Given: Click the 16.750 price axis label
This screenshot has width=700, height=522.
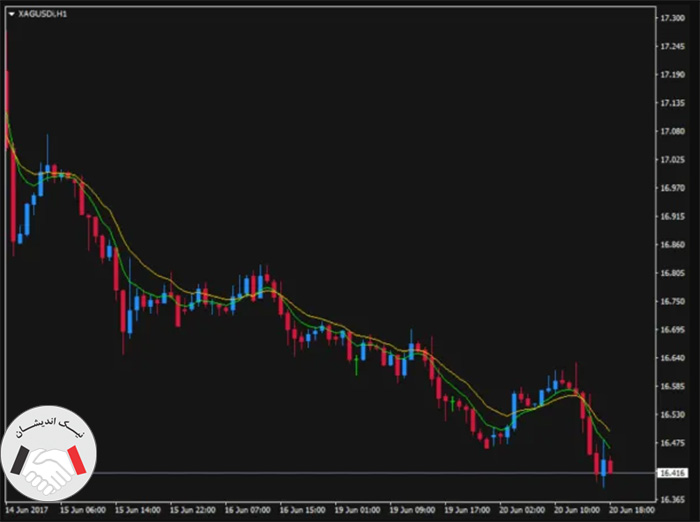Looking at the screenshot, I should tap(672, 301).
